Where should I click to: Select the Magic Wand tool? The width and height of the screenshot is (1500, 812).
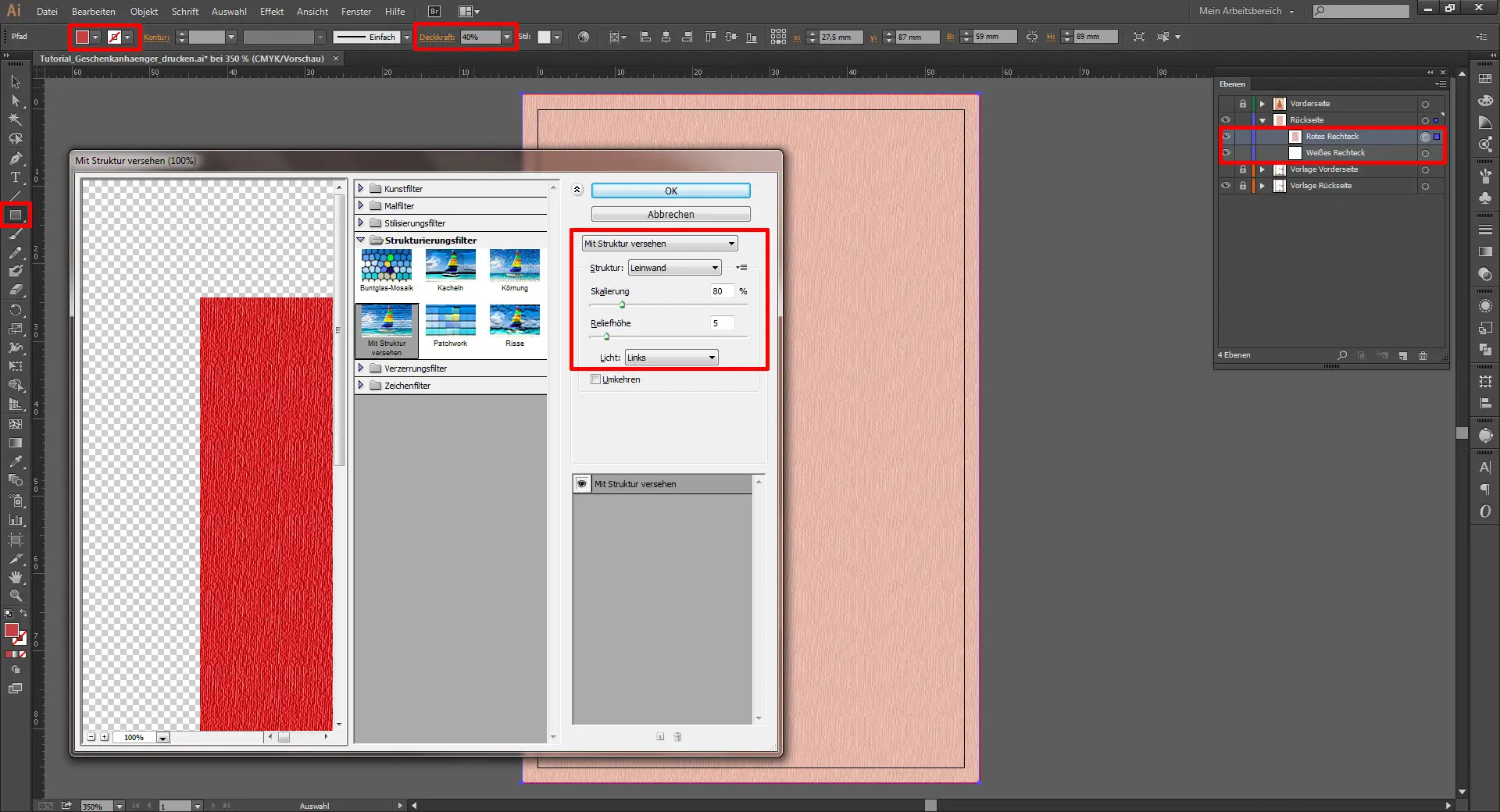tap(16, 119)
